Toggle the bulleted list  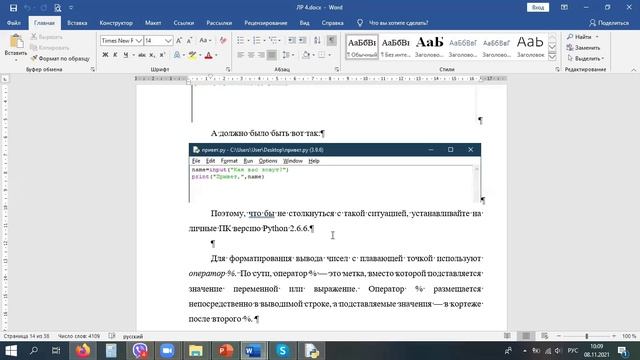(240, 40)
